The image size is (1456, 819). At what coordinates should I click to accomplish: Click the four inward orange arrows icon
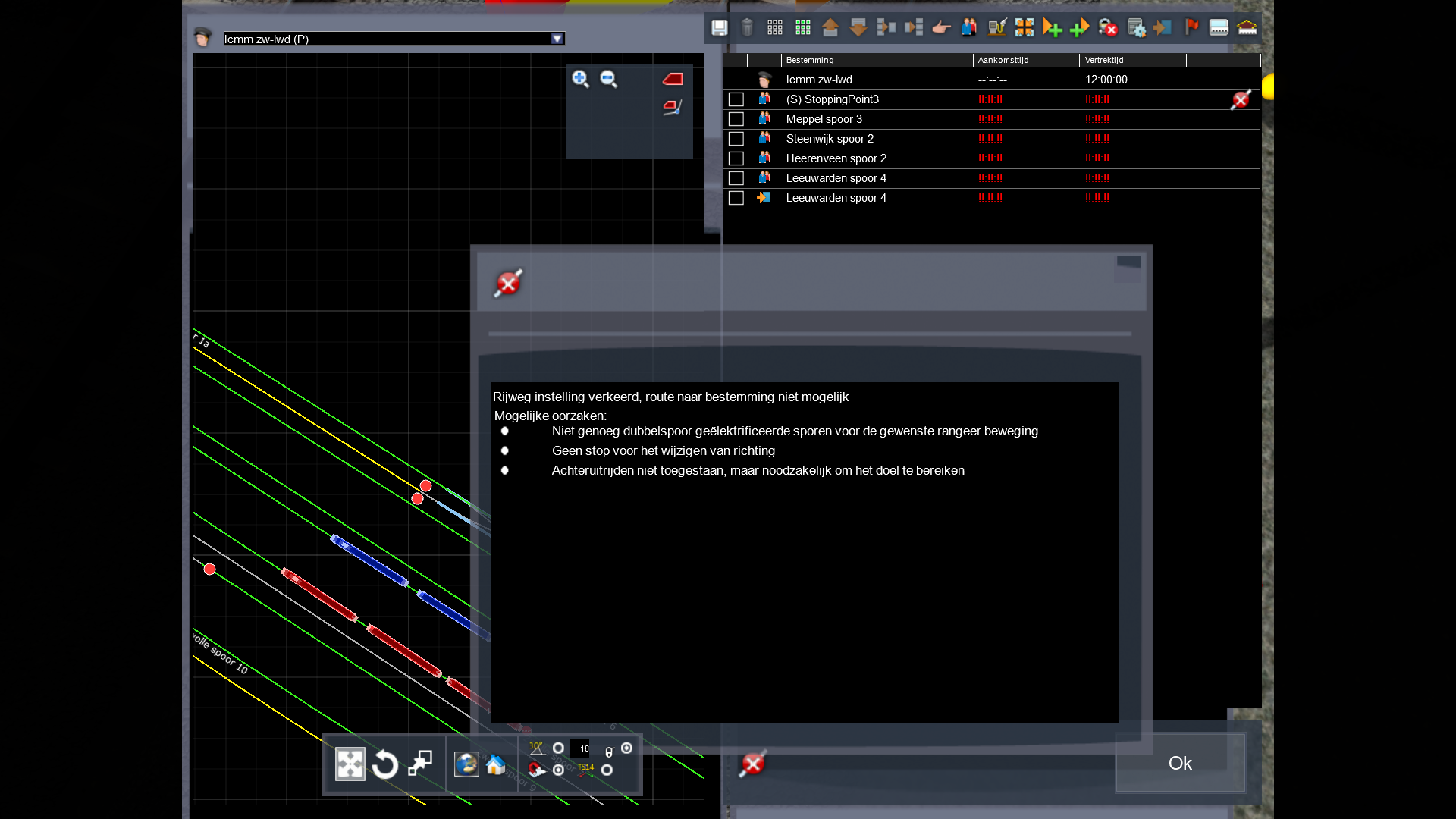1025,28
